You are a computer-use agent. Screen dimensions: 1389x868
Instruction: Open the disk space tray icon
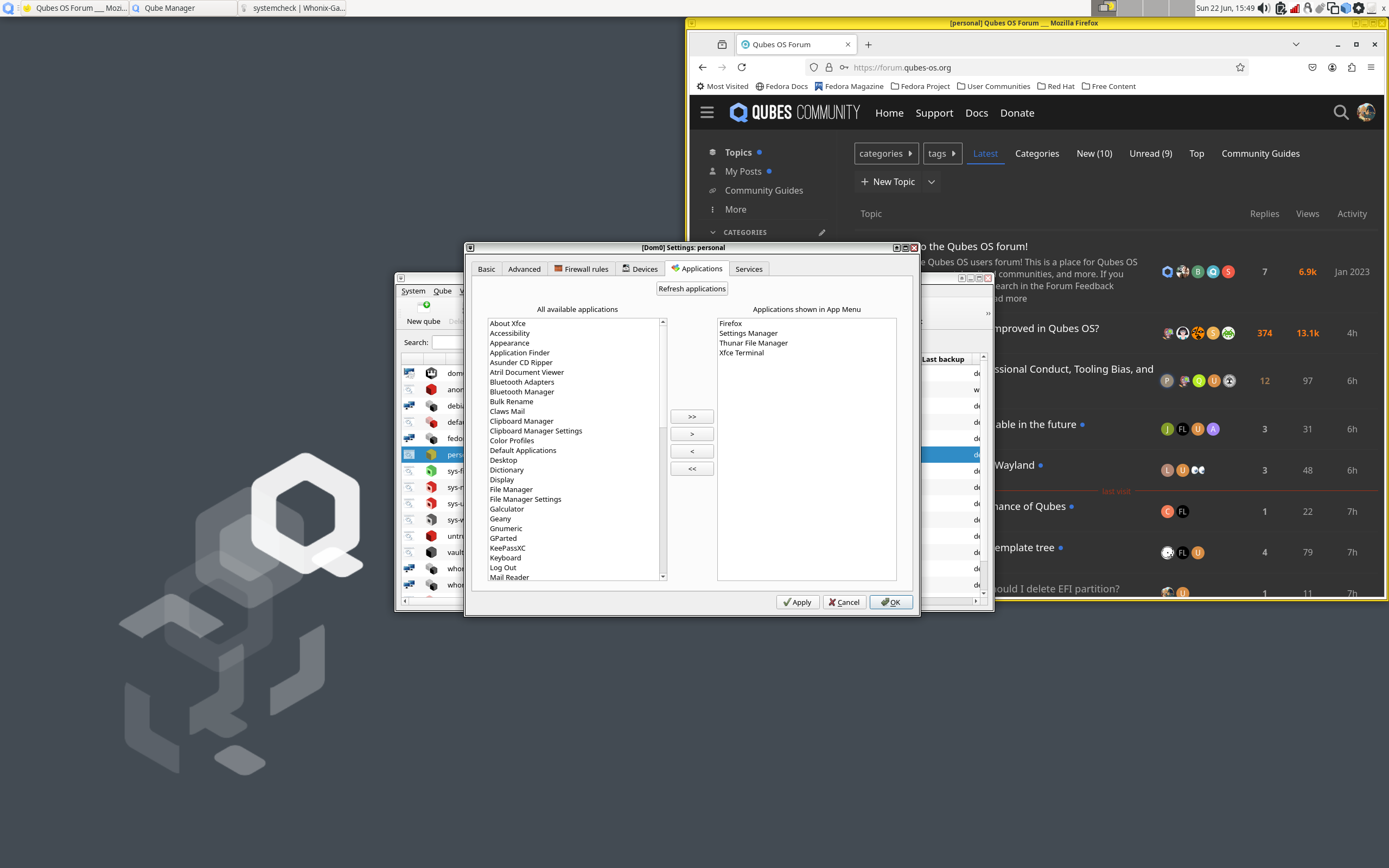pyautogui.click(x=1372, y=8)
